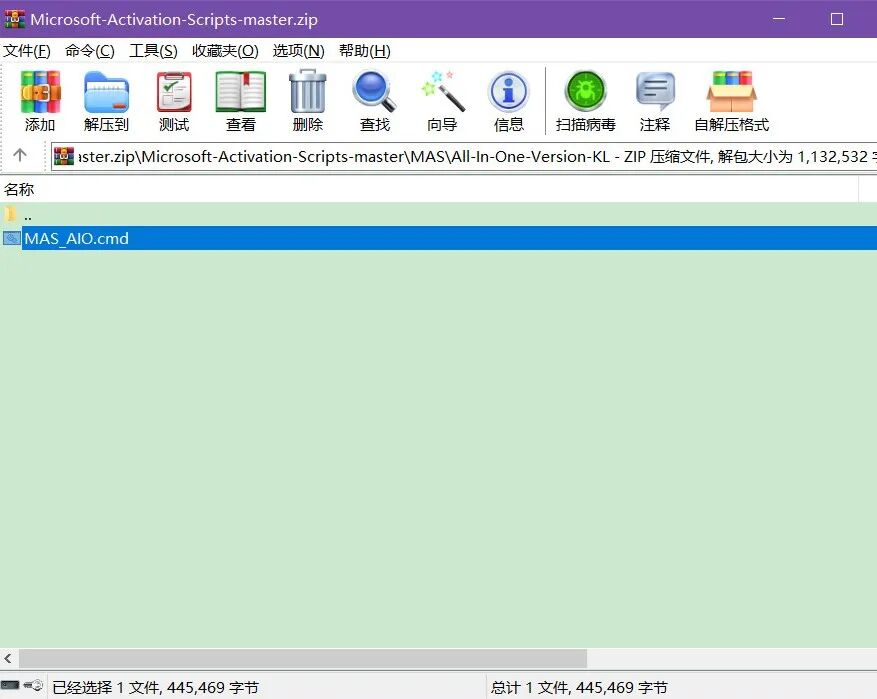This screenshot has width=877, height=699.
Task: Click status text 已经选择 1 文件
Action: tap(155, 687)
